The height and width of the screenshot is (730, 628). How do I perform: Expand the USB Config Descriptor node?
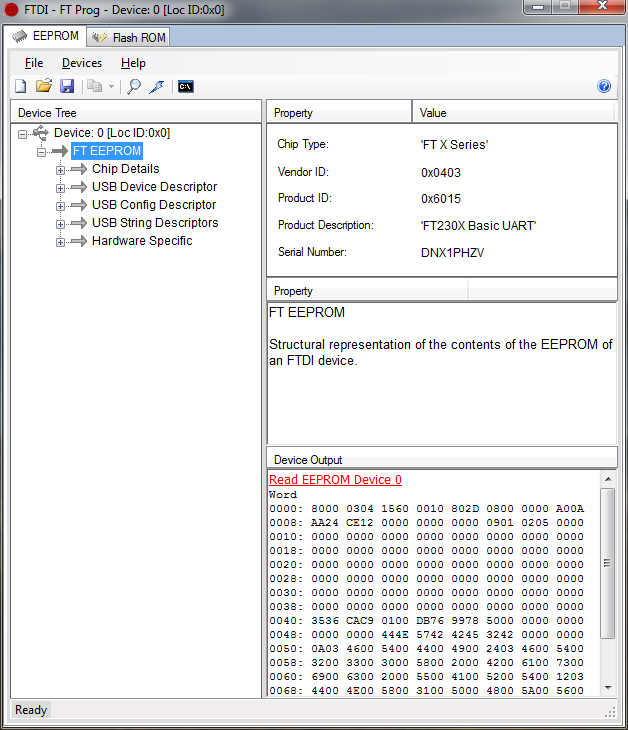coord(60,206)
